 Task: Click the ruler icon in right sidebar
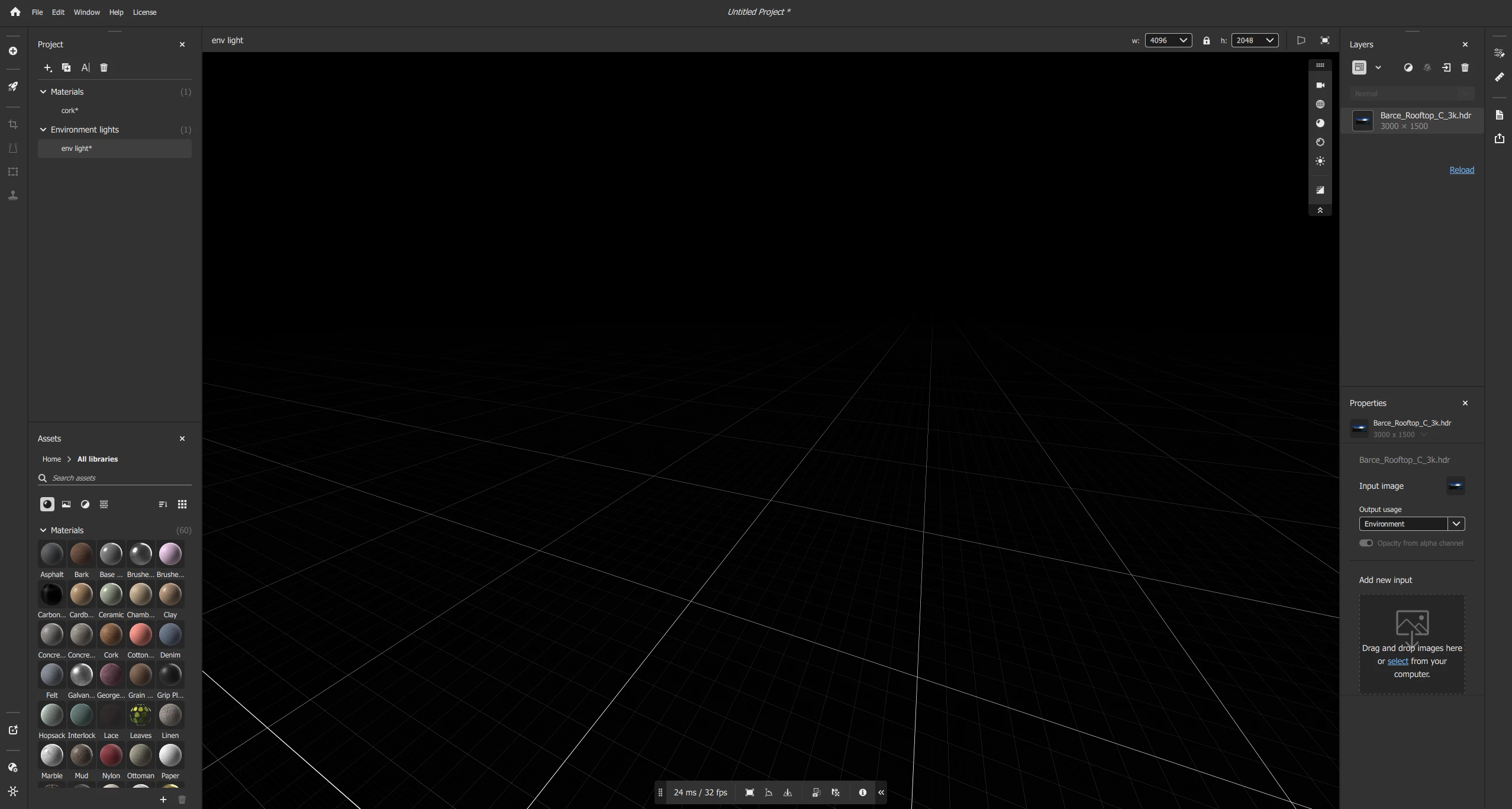(x=1499, y=77)
